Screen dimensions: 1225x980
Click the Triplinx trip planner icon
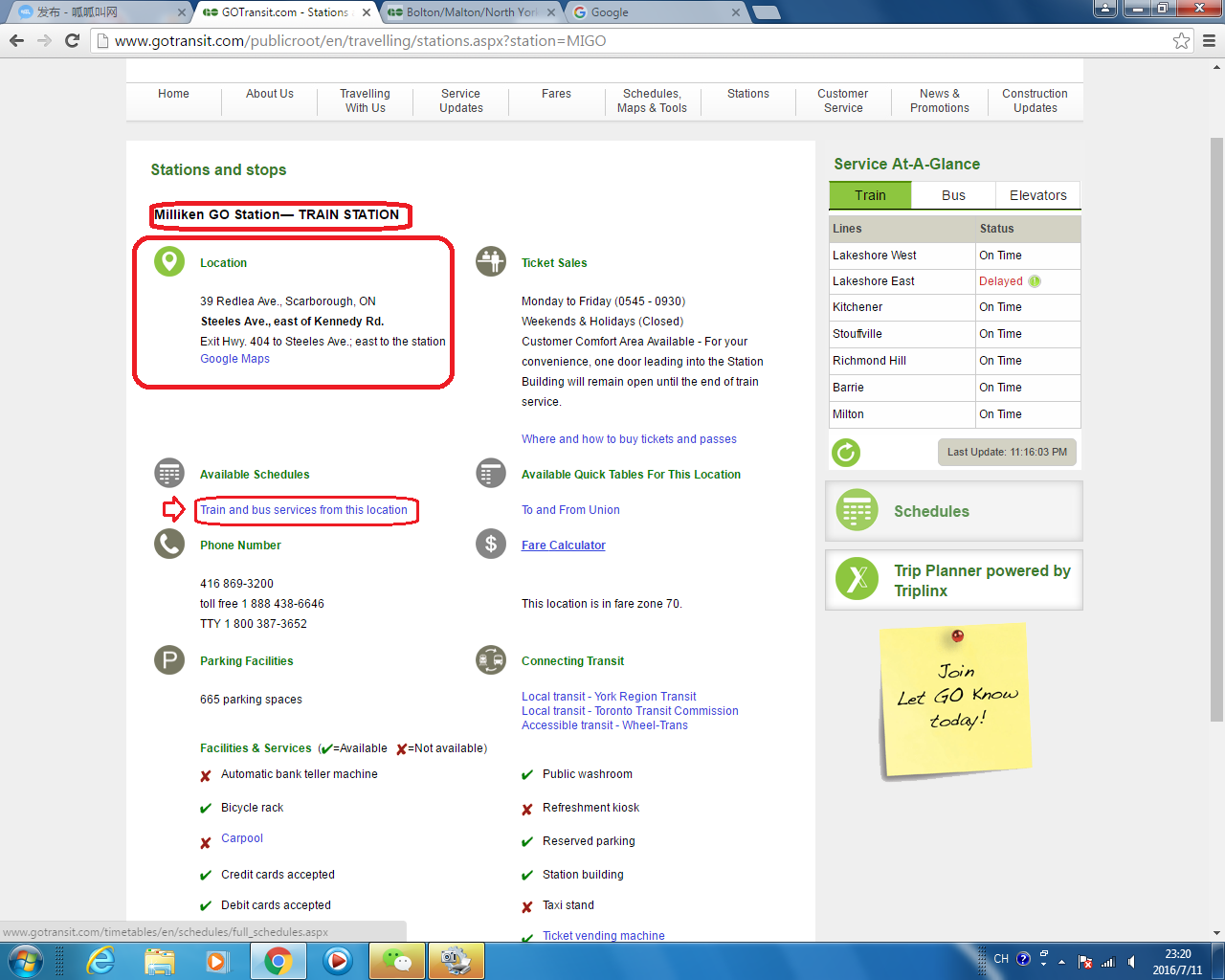coord(857,578)
